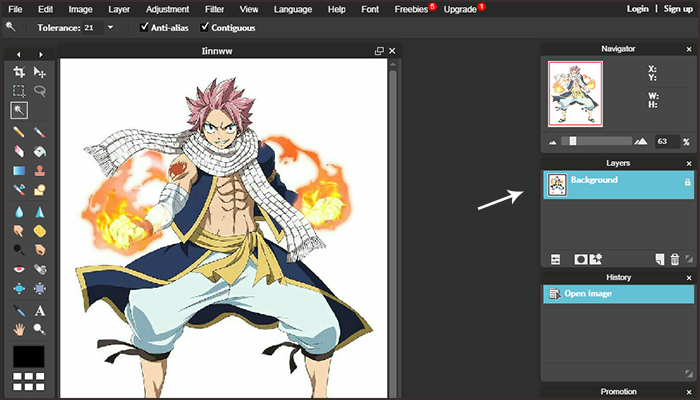Uncheck the Contiguous option

pos(206,27)
